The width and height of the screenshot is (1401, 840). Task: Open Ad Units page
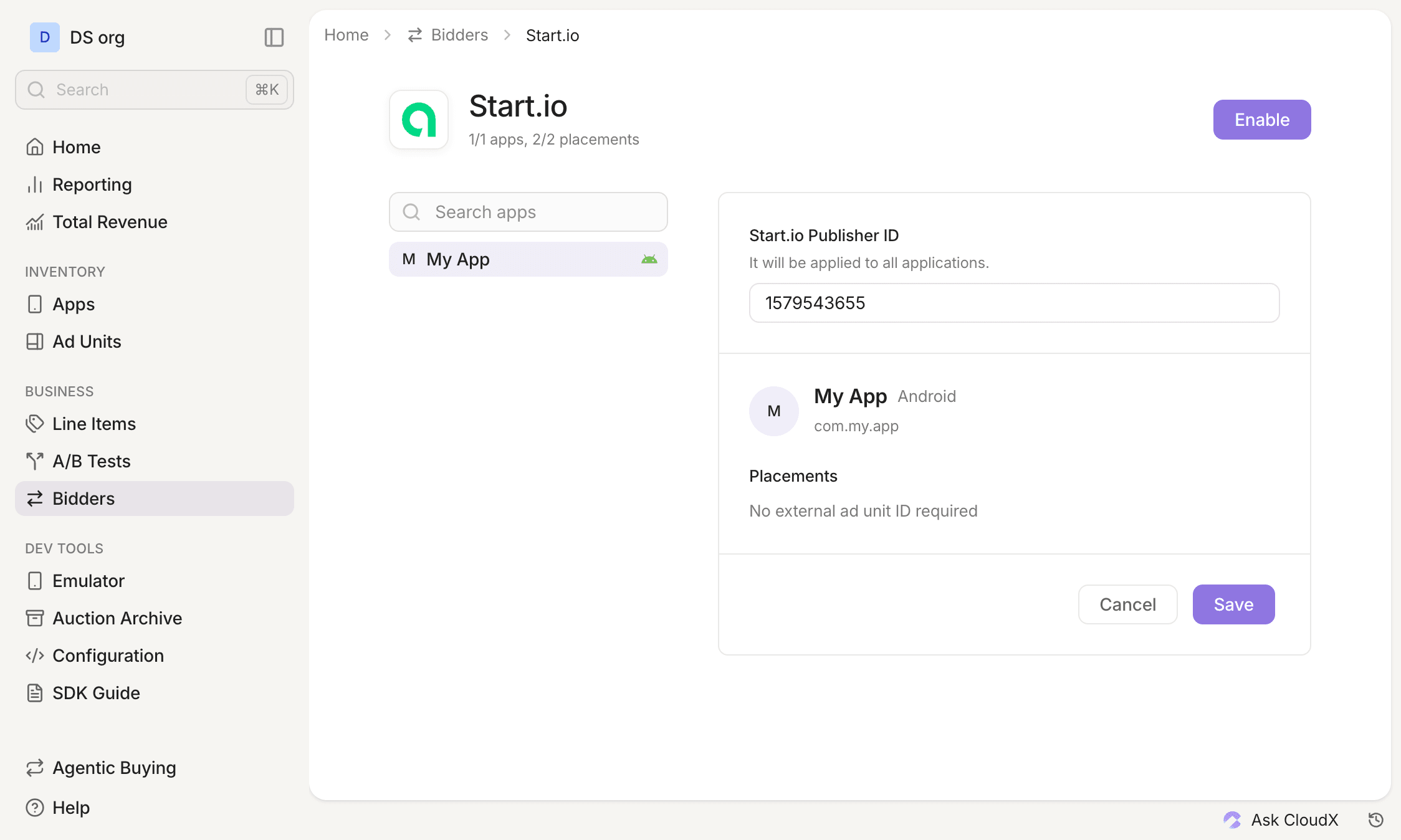point(155,341)
